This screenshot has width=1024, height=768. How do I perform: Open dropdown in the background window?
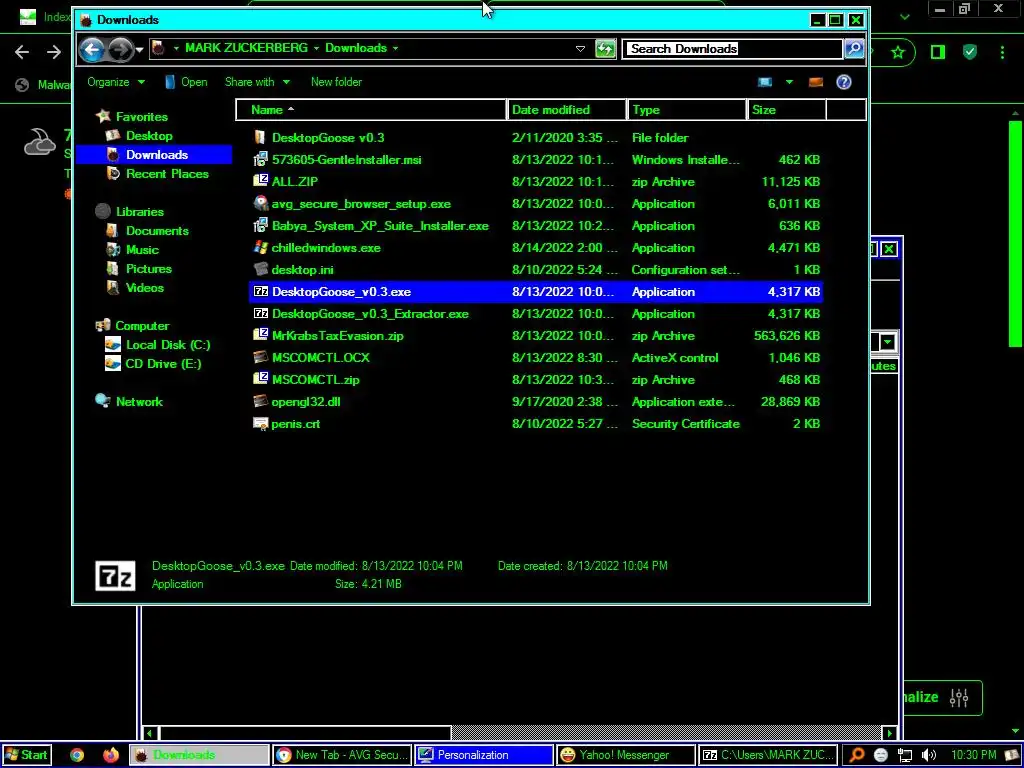point(888,342)
